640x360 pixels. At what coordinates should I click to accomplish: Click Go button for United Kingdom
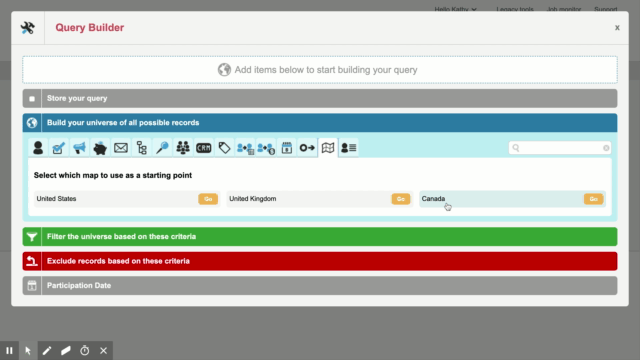point(401,199)
